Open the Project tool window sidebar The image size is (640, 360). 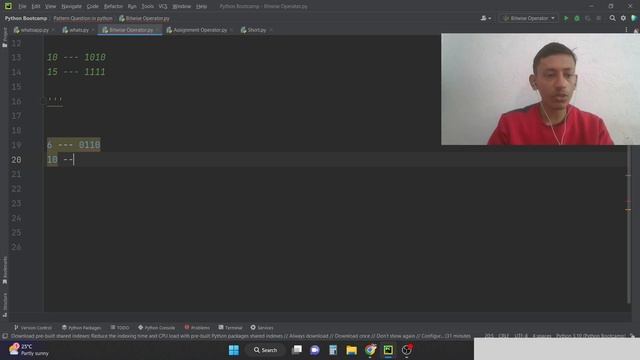pyautogui.click(x=4, y=38)
